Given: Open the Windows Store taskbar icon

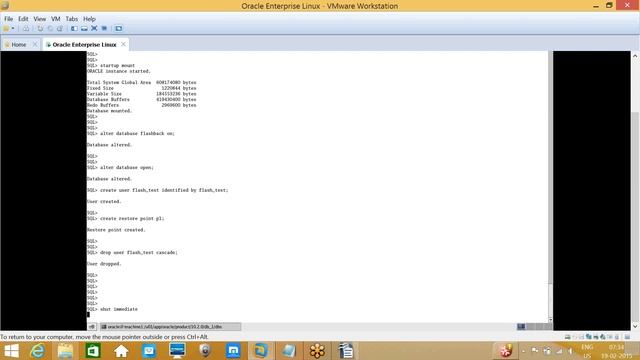Looking at the screenshot, I should coord(93,351).
